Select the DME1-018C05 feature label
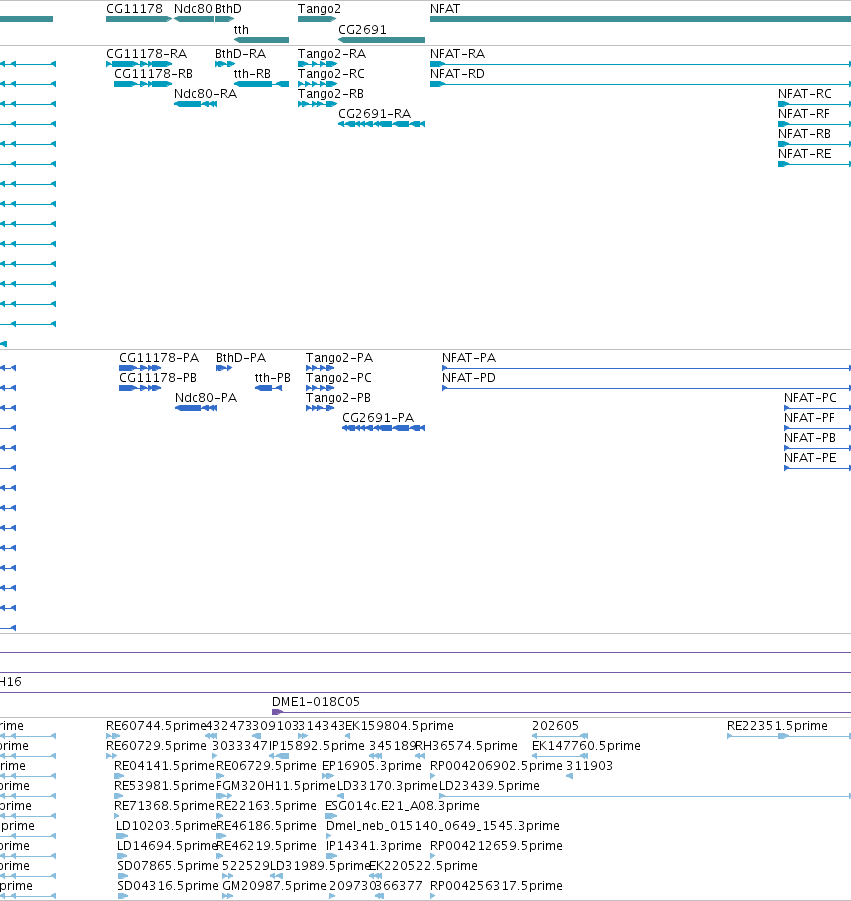 316,702
